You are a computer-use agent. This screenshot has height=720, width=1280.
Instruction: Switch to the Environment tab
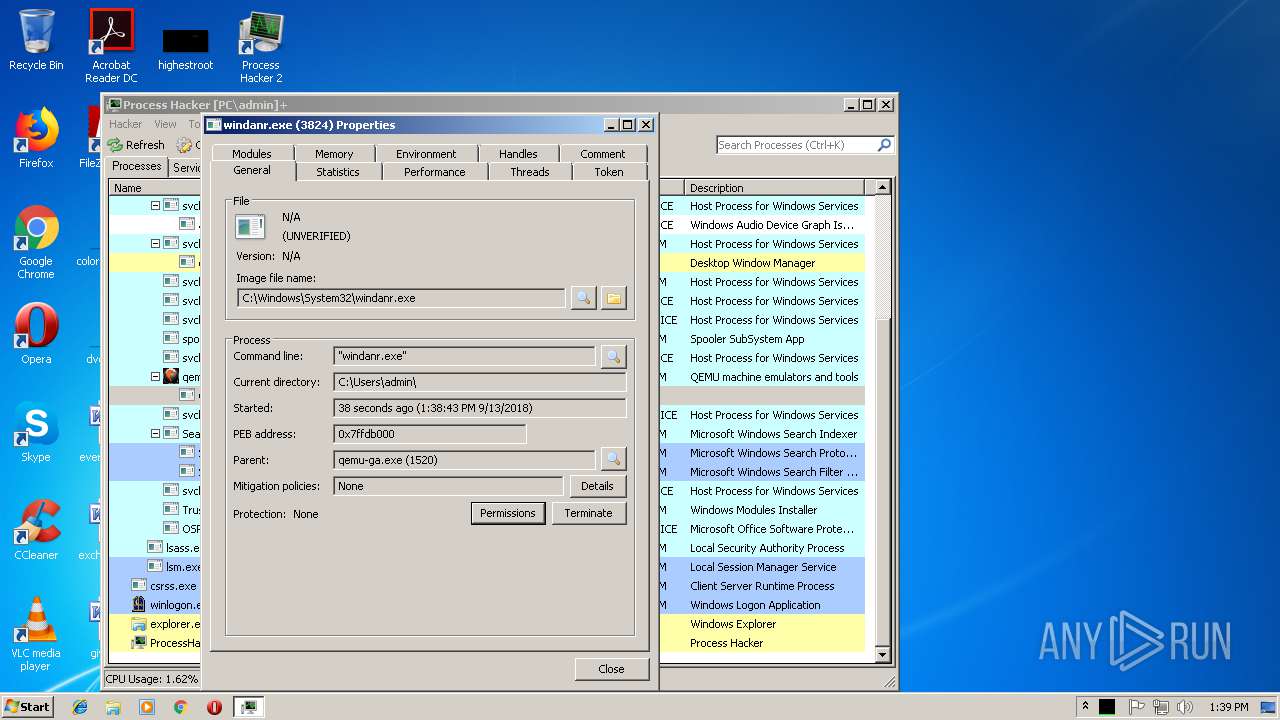click(x=426, y=154)
